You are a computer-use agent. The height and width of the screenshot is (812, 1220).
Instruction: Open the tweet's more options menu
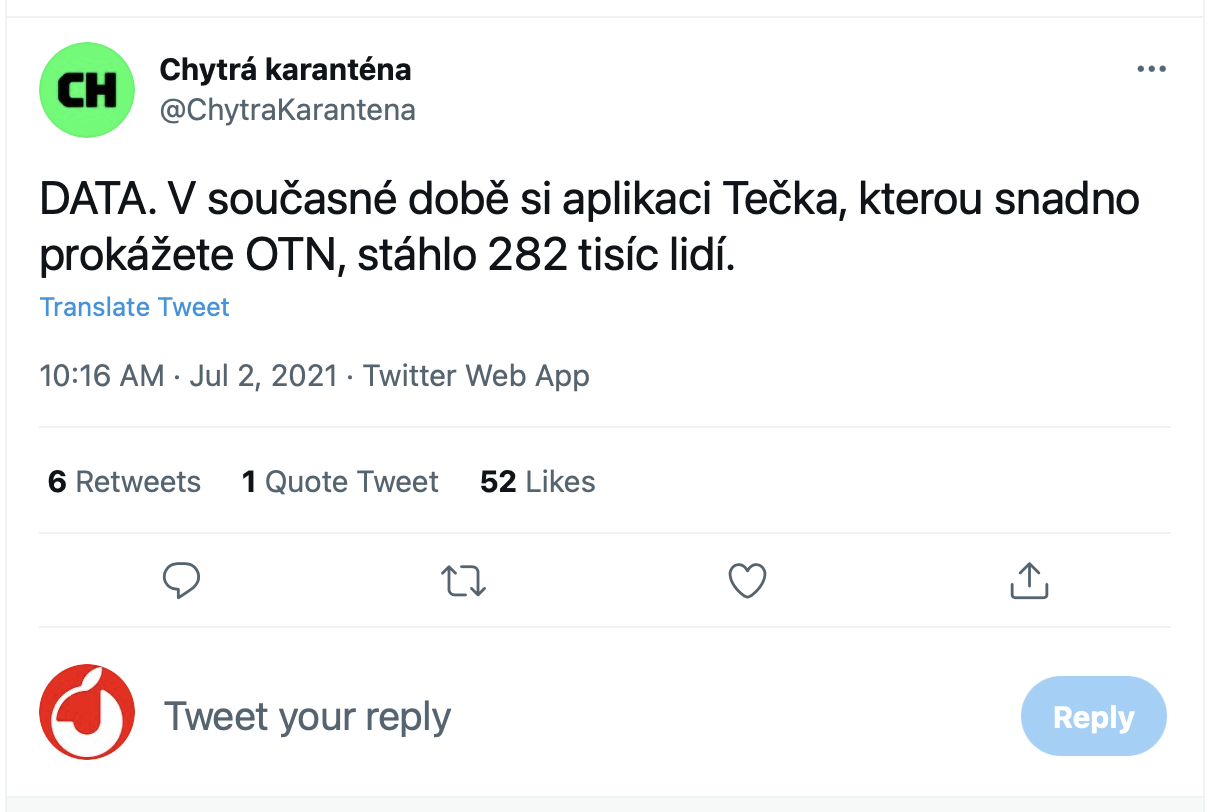(x=1152, y=70)
